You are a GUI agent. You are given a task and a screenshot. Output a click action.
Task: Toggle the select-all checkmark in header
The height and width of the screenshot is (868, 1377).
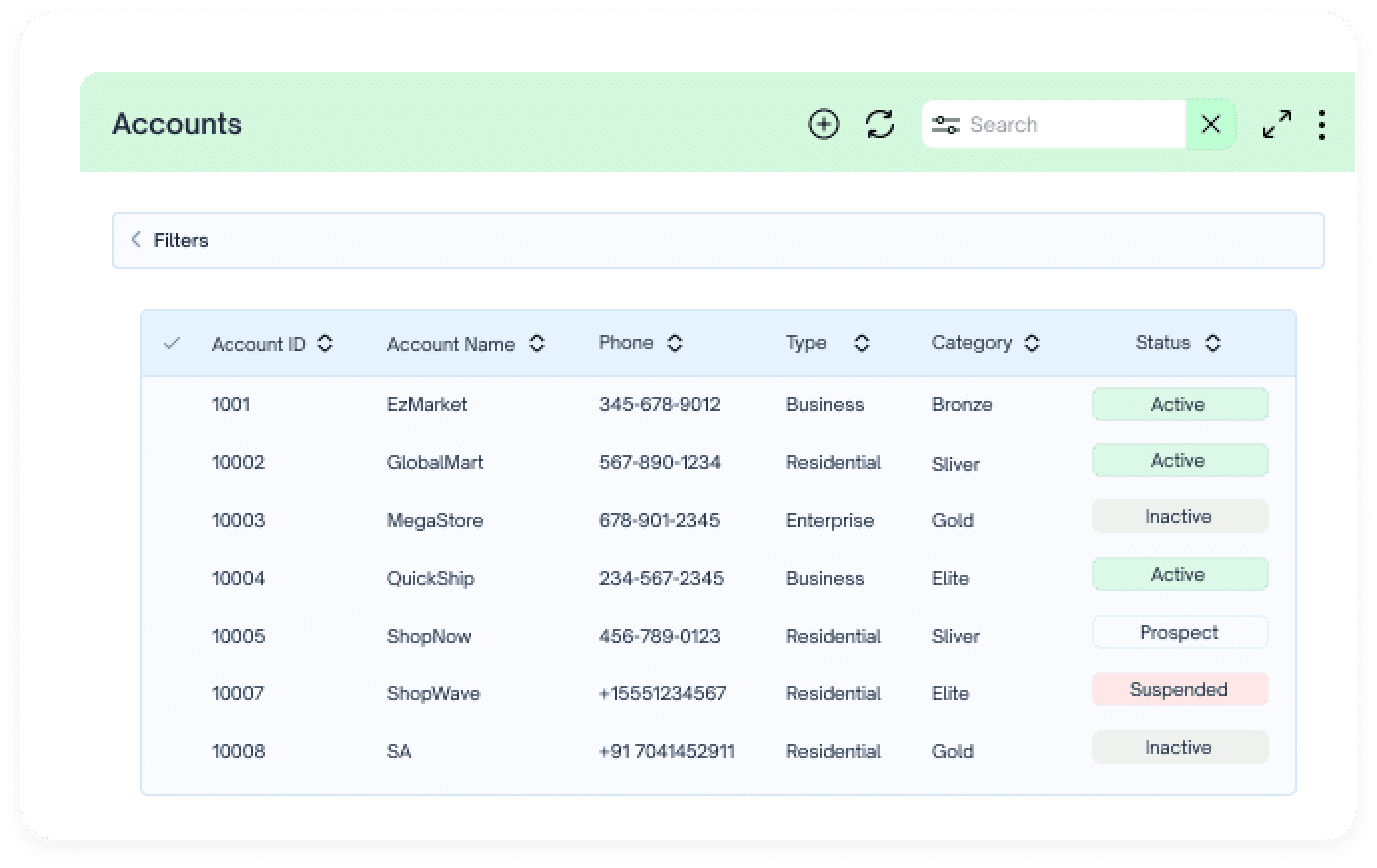[x=172, y=343]
